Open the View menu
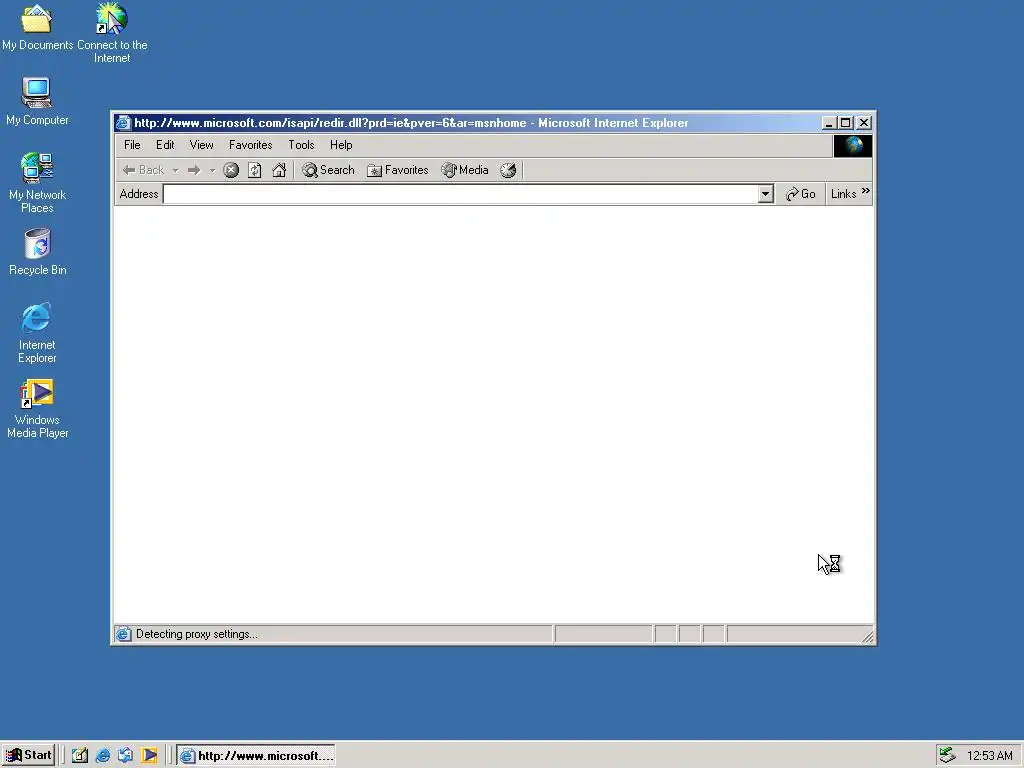This screenshot has height=768, width=1024. (201, 145)
